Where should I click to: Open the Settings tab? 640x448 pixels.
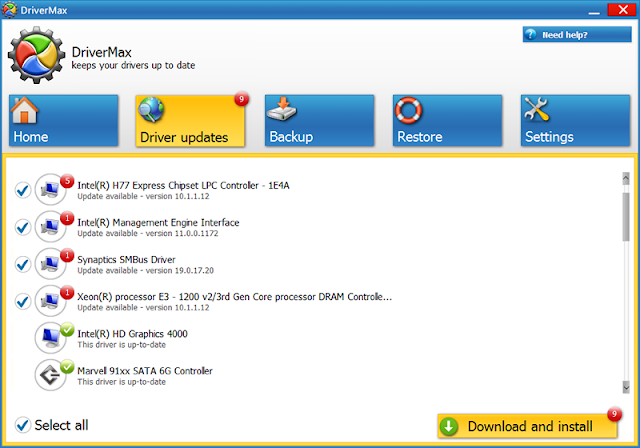(x=576, y=120)
